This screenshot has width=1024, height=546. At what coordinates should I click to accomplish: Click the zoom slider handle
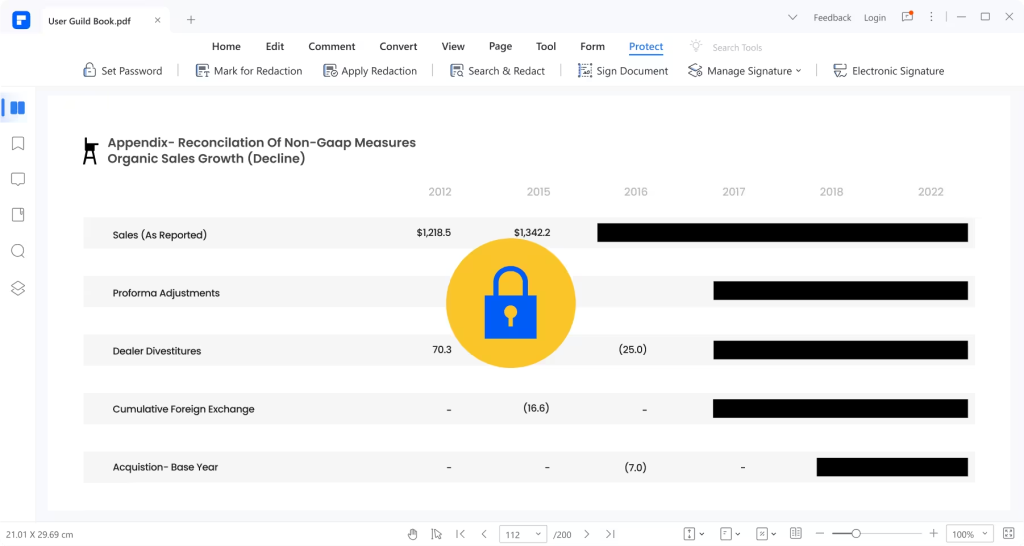pyautogui.click(x=856, y=534)
